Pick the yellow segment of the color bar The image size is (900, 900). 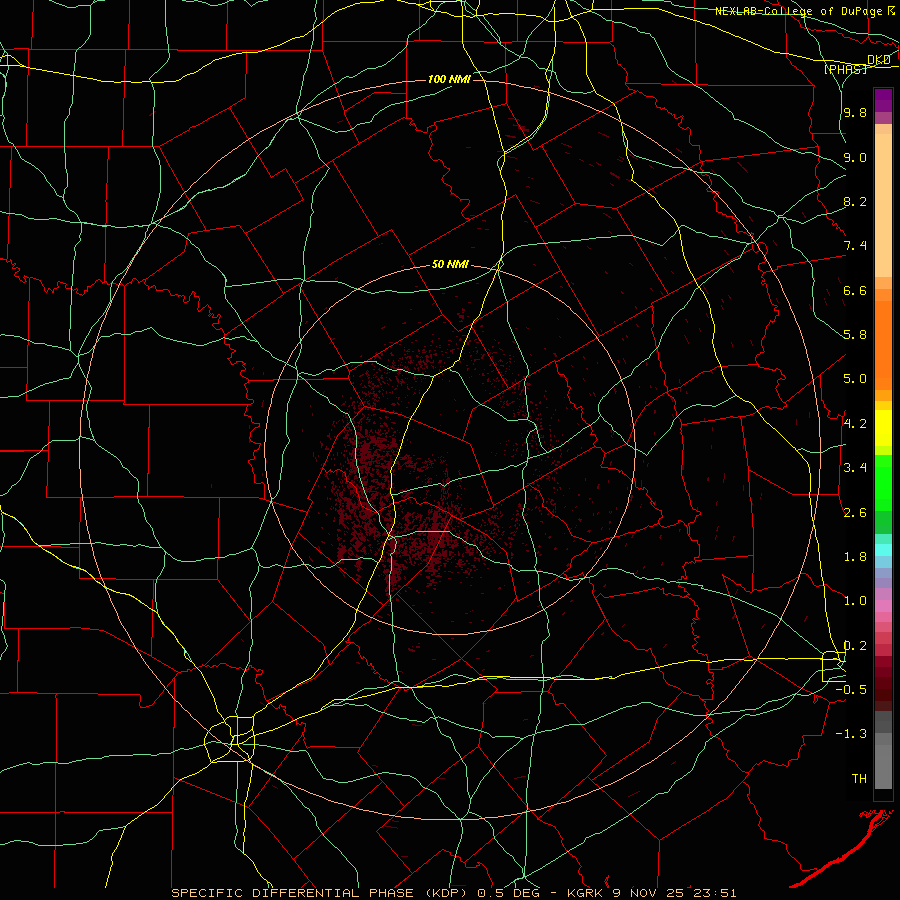click(x=883, y=428)
